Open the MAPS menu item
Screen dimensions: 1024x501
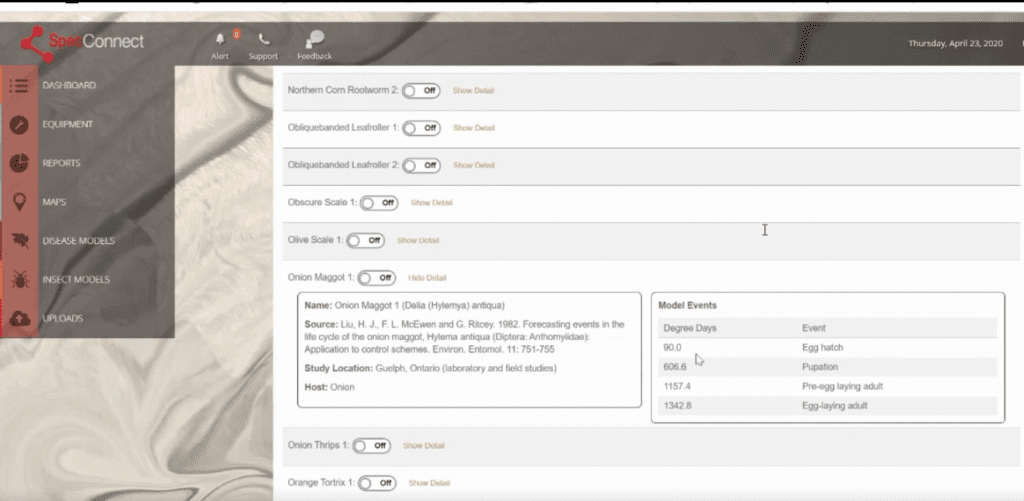click(54, 202)
